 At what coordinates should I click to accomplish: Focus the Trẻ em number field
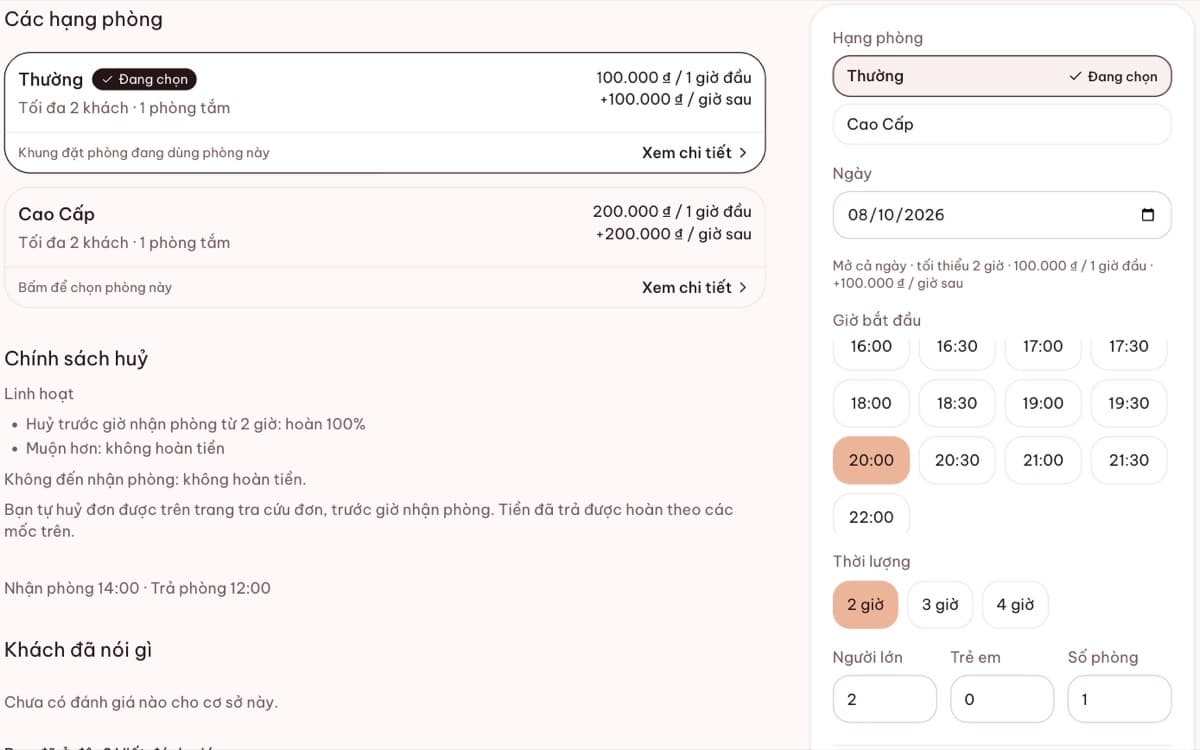(1002, 699)
